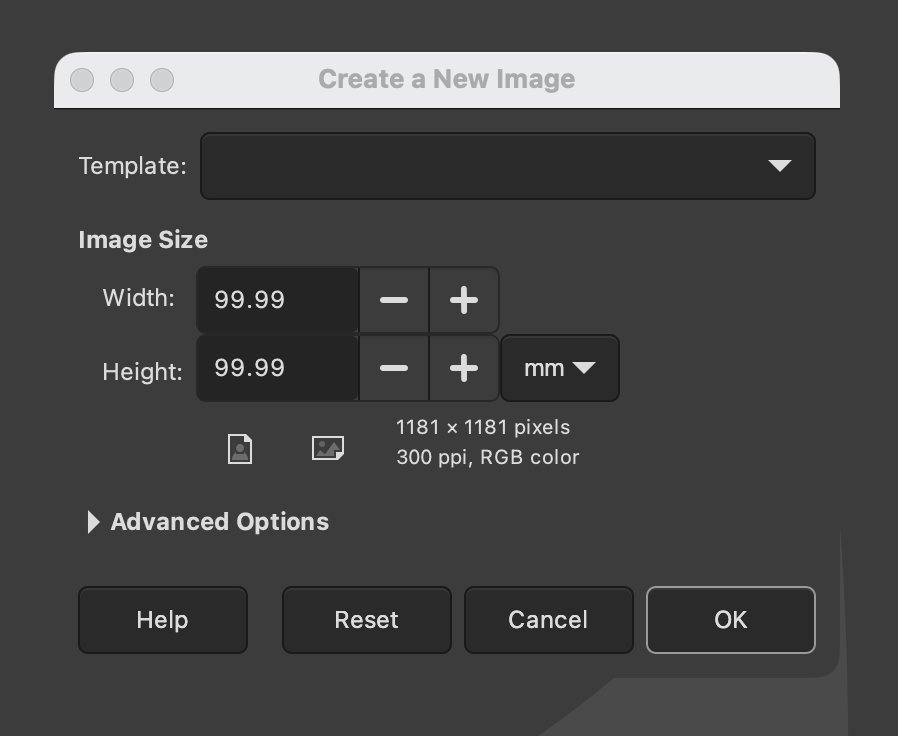Screen dimensions: 898x736
Task: Open the mm unit selector
Action: [559, 368]
